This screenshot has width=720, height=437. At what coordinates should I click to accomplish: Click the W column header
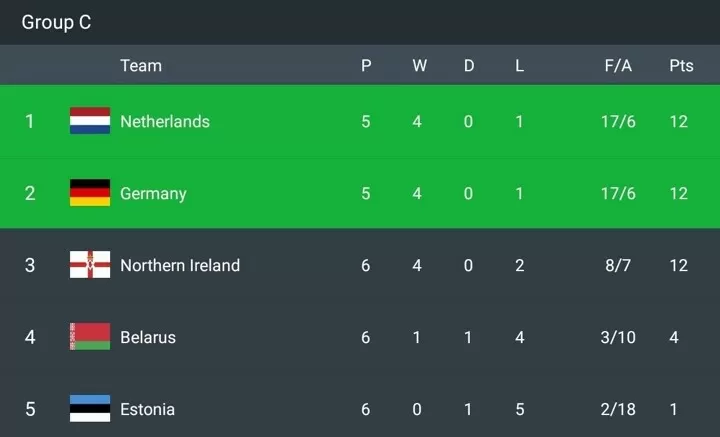point(419,66)
